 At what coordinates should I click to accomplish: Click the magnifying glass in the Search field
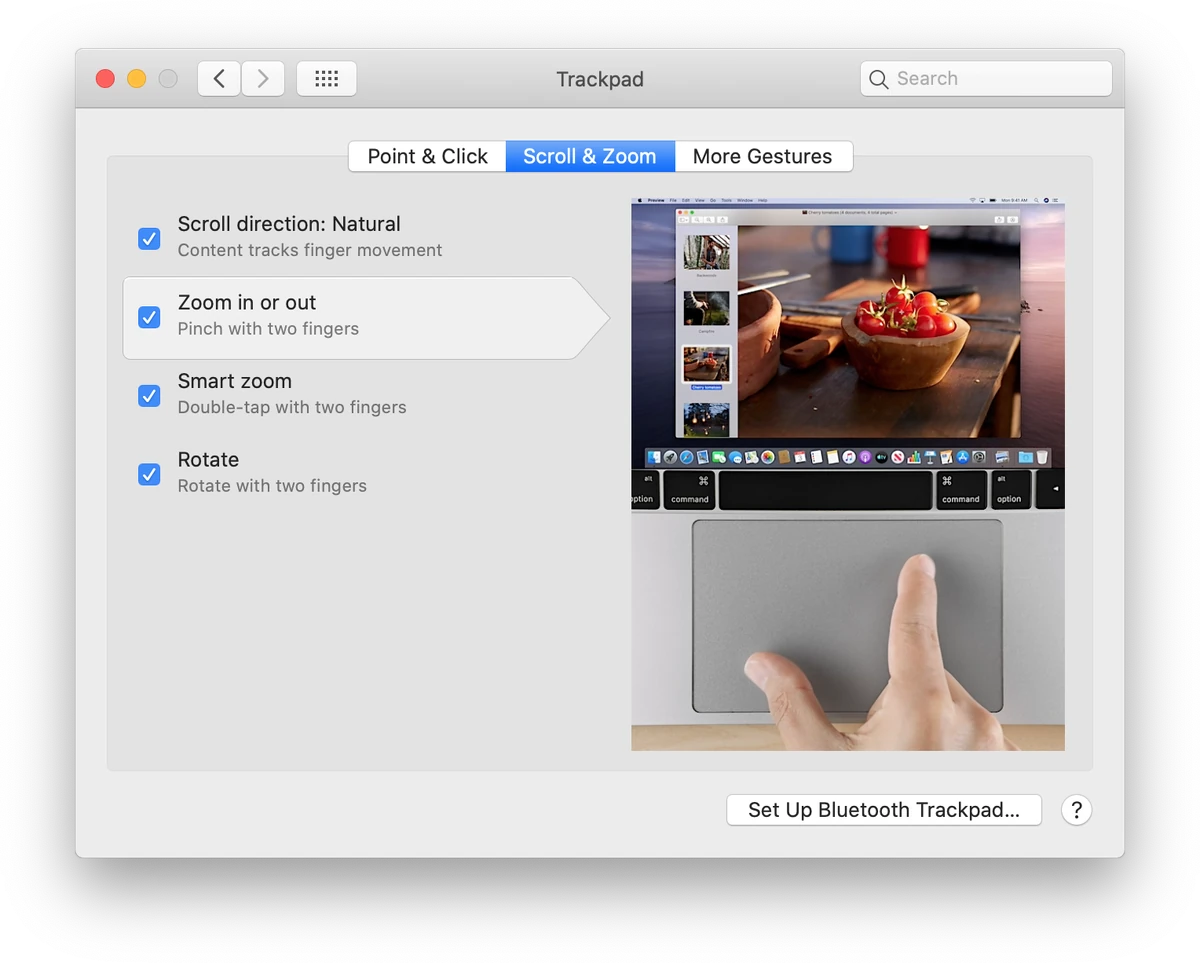tap(878, 78)
